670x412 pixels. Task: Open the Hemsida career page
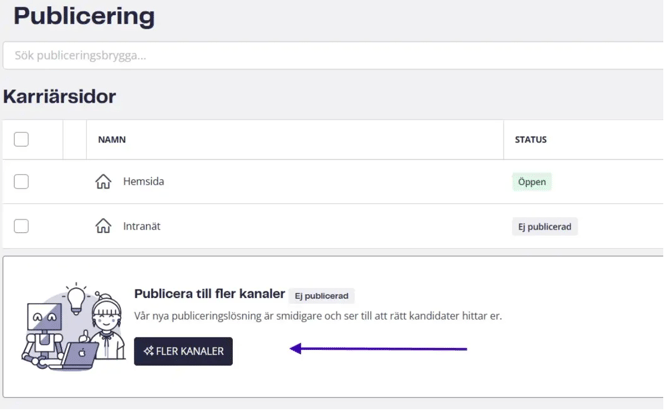[143, 182]
